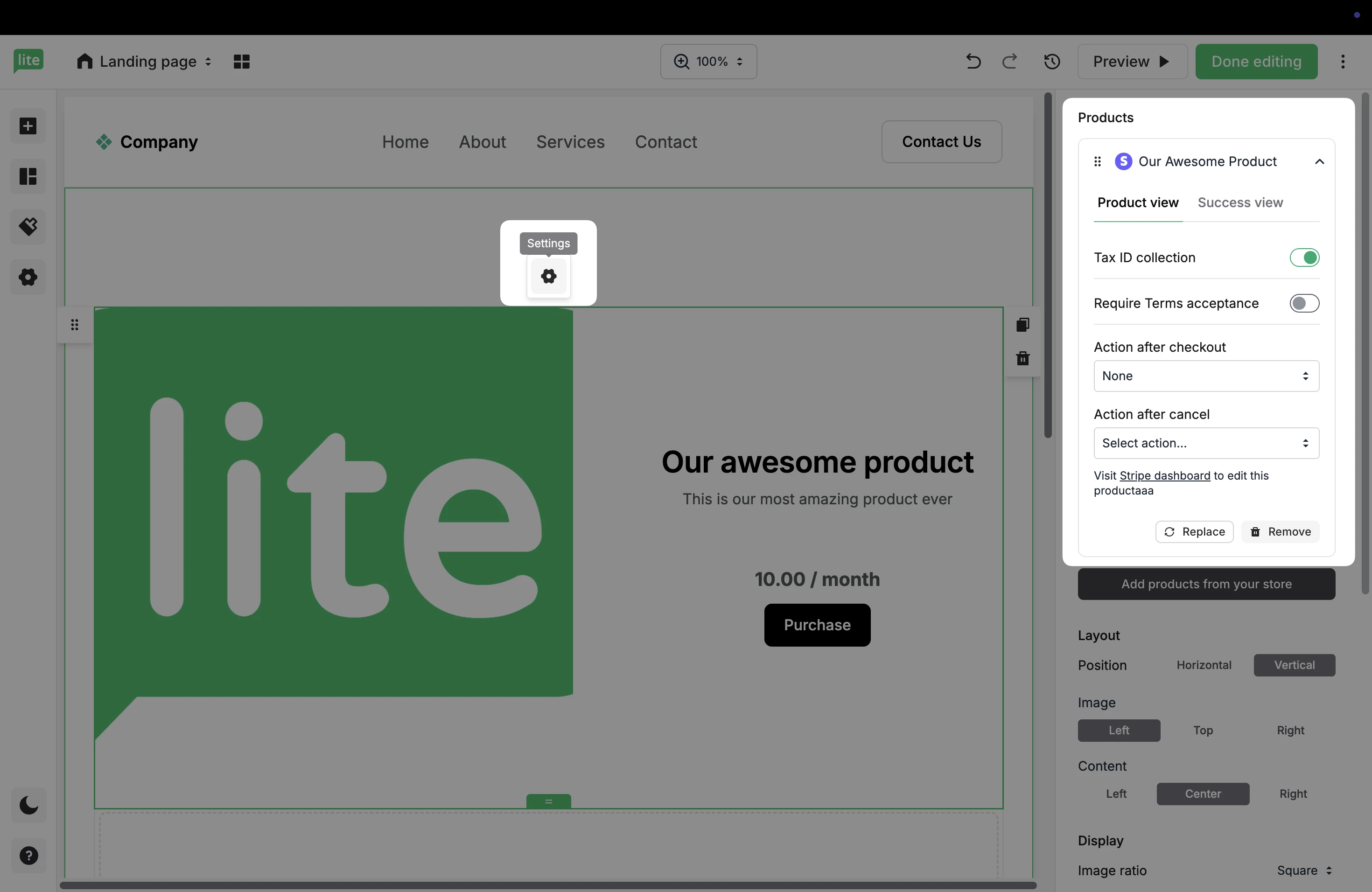Click the block Settings gear button

click(548, 277)
